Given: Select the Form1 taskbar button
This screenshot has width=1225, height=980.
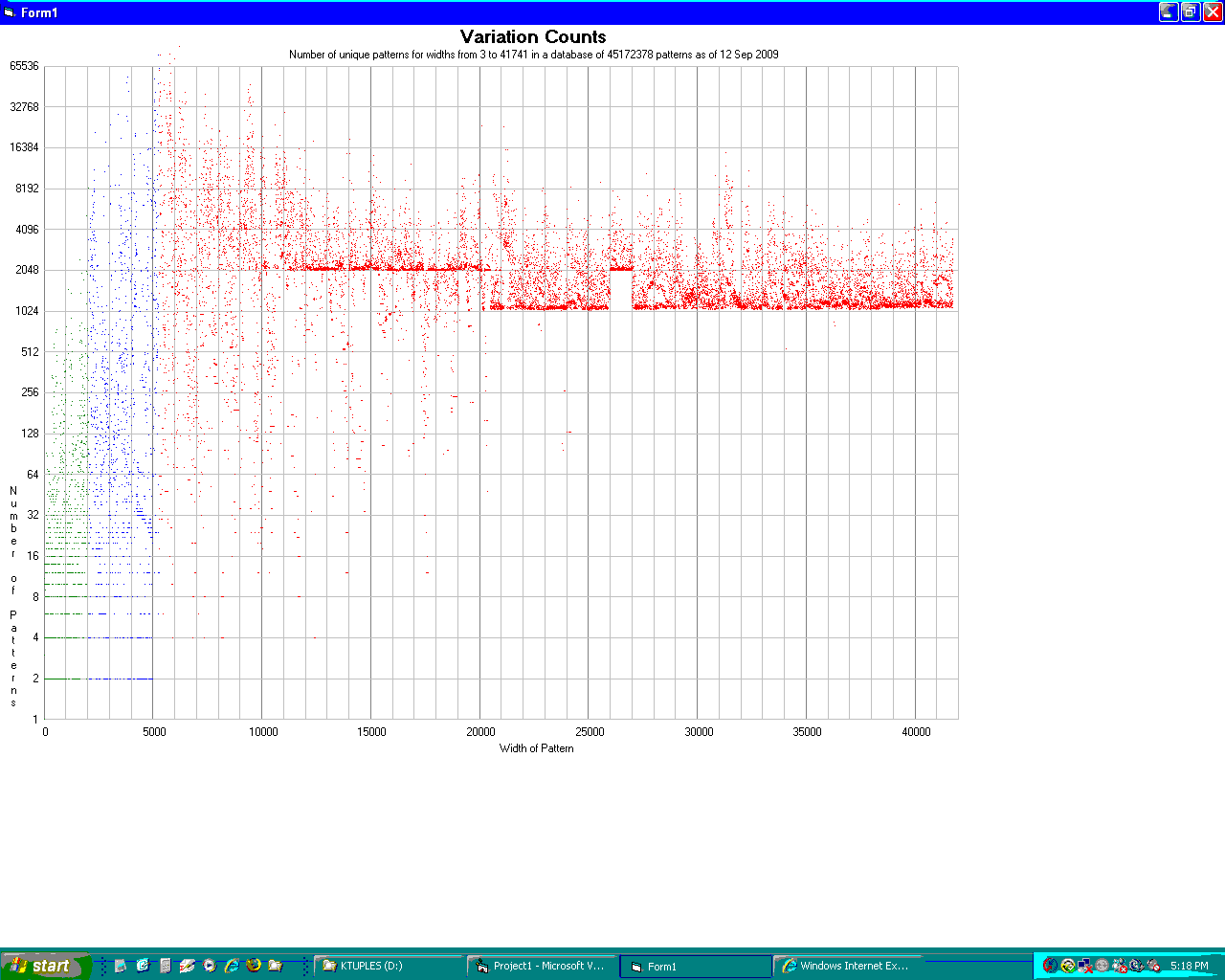Looking at the screenshot, I should pyautogui.click(x=696, y=967).
